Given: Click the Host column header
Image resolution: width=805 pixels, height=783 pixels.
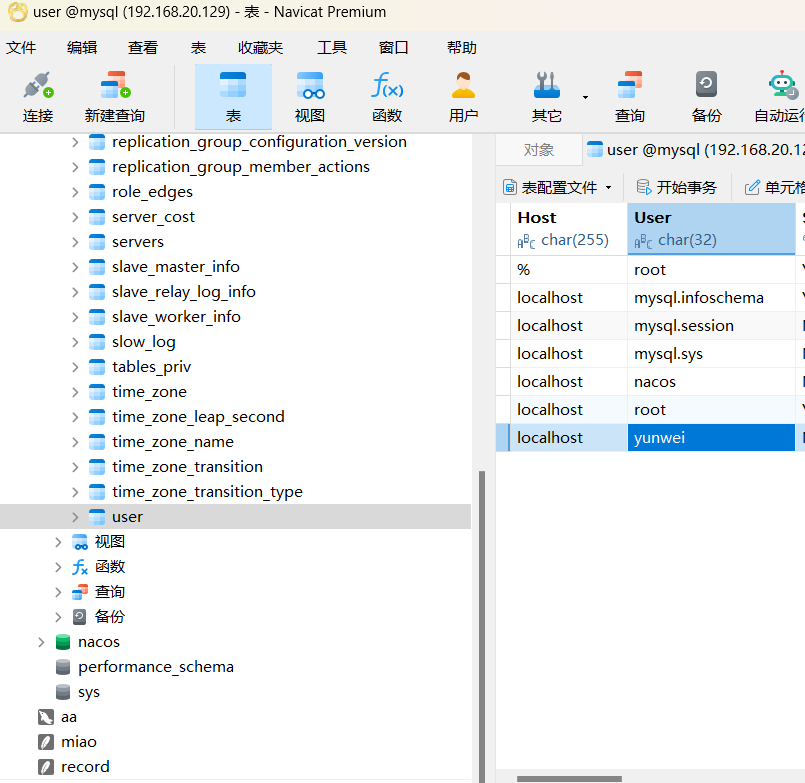Looking at the screenshot, I should (x=569, y=229).
